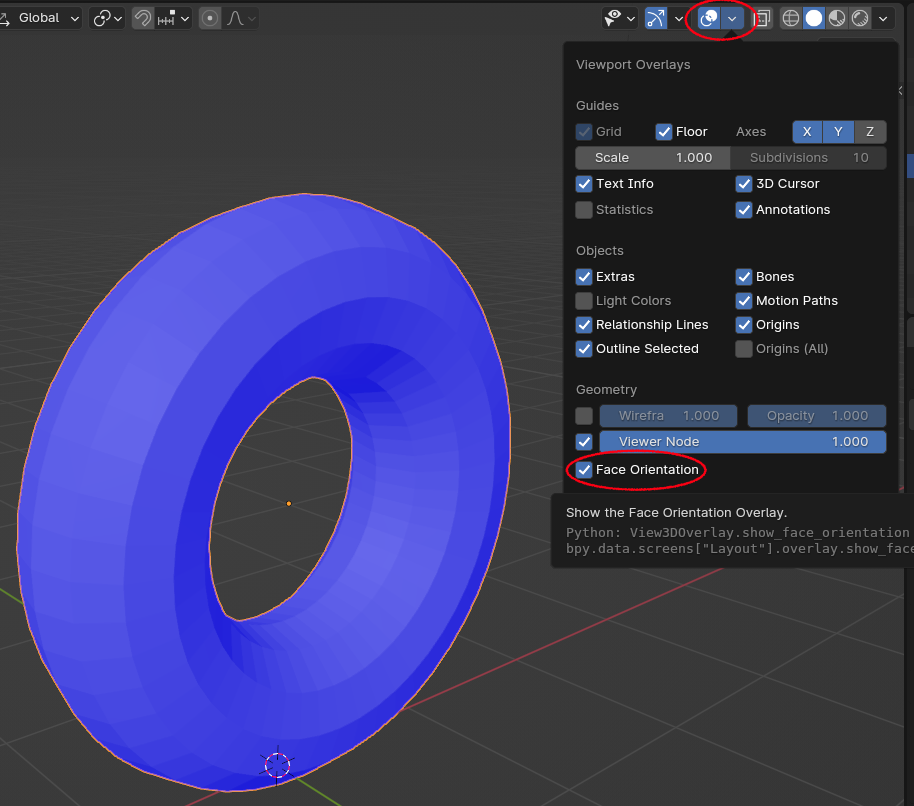Switch to wireframe shading mode

(x=791, y=18)
